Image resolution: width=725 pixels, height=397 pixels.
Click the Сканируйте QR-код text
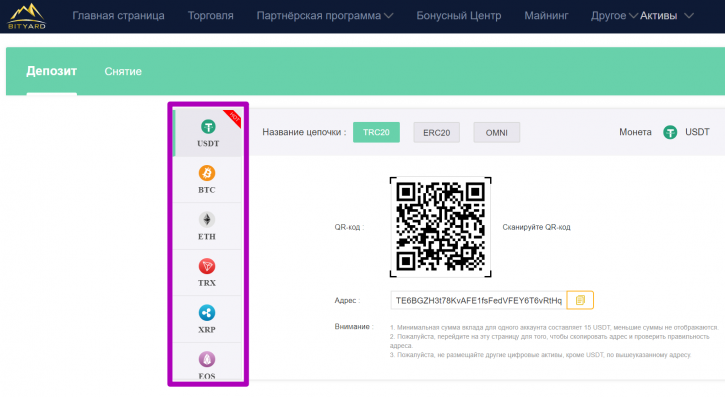(x=536, y=227)
